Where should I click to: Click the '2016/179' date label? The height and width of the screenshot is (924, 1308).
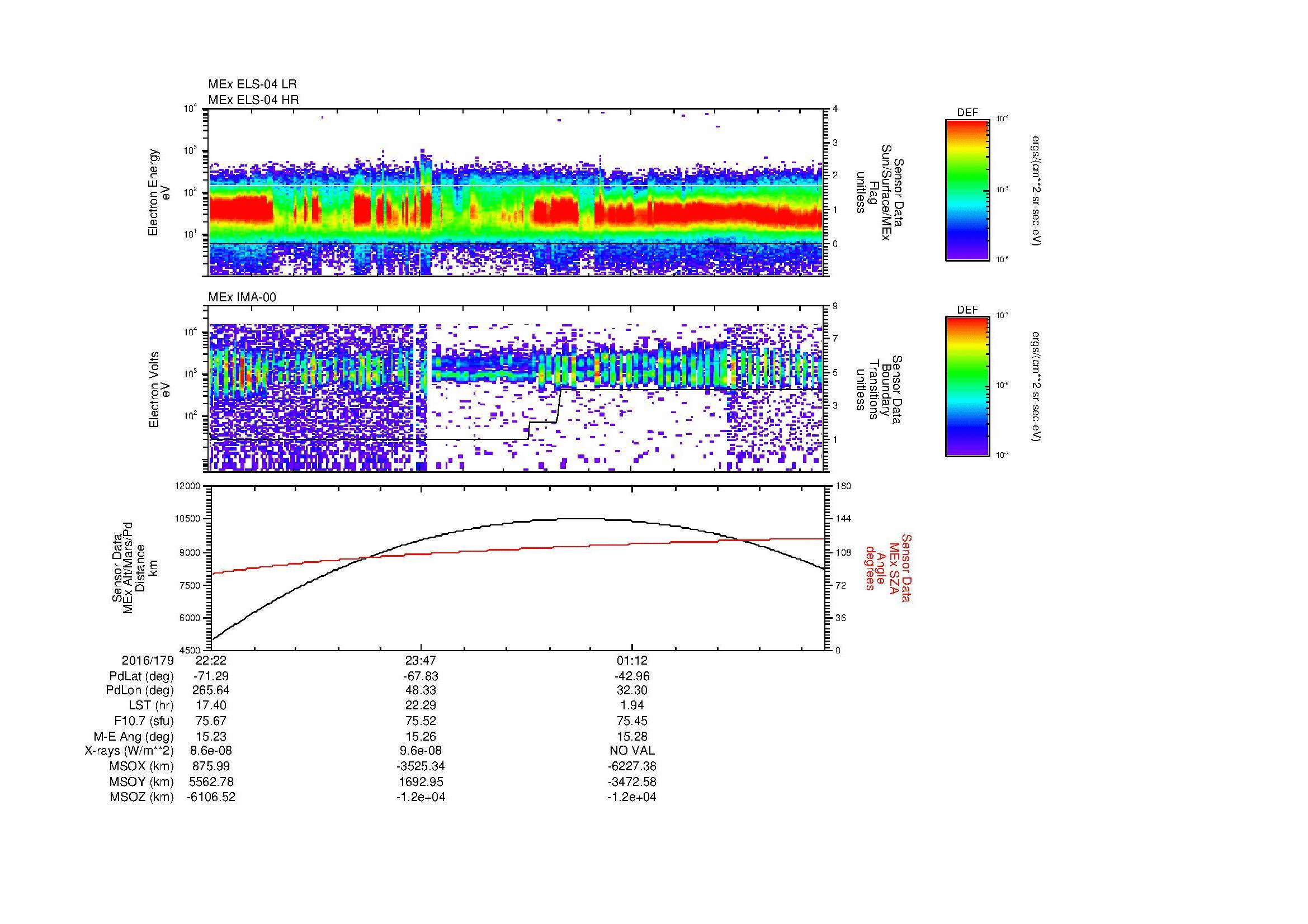click(148, 660)
